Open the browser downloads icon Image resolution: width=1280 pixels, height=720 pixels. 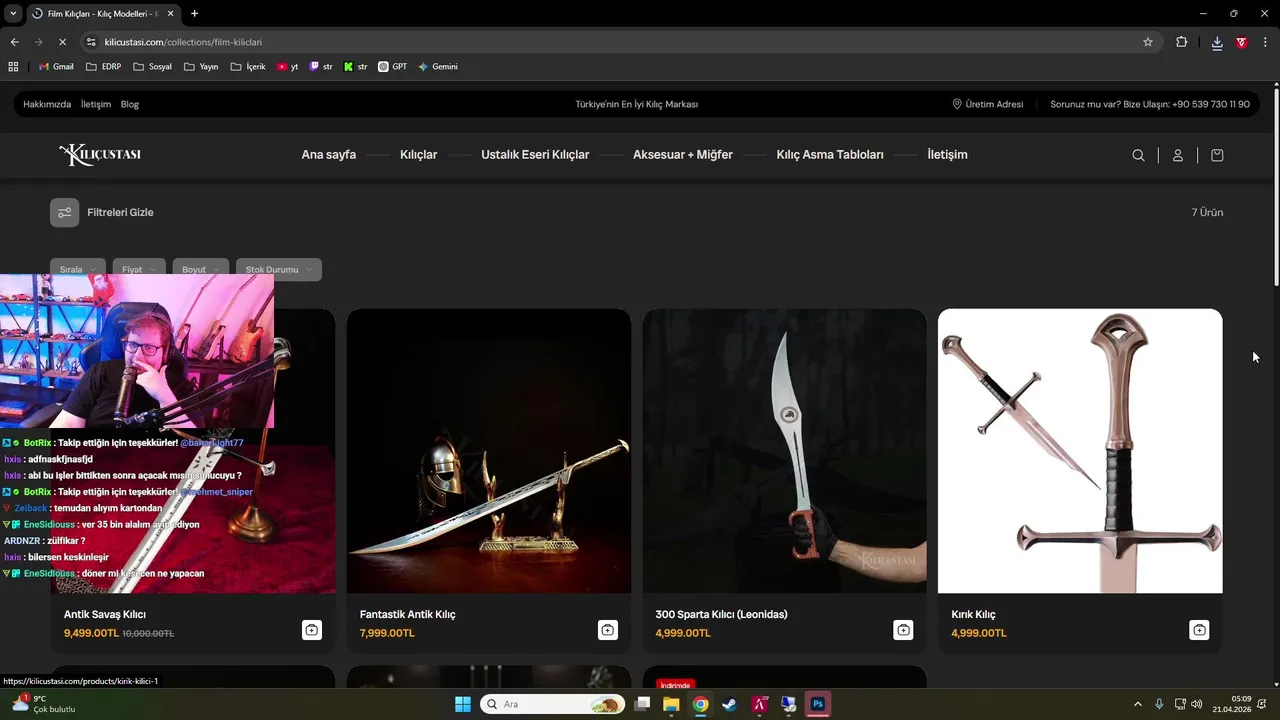coord(1217,42)
